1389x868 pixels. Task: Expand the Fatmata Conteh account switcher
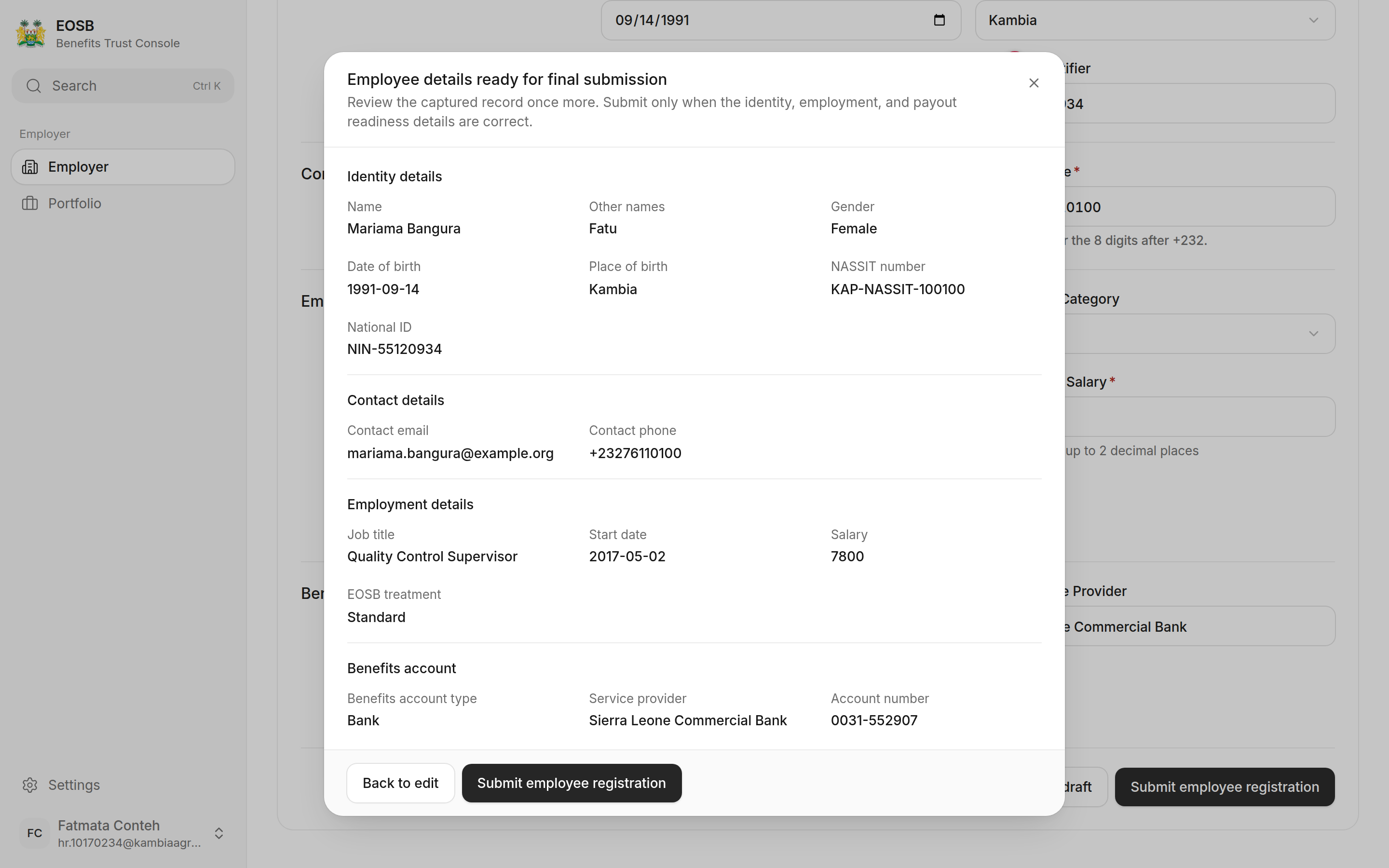[x=218, y=833]
